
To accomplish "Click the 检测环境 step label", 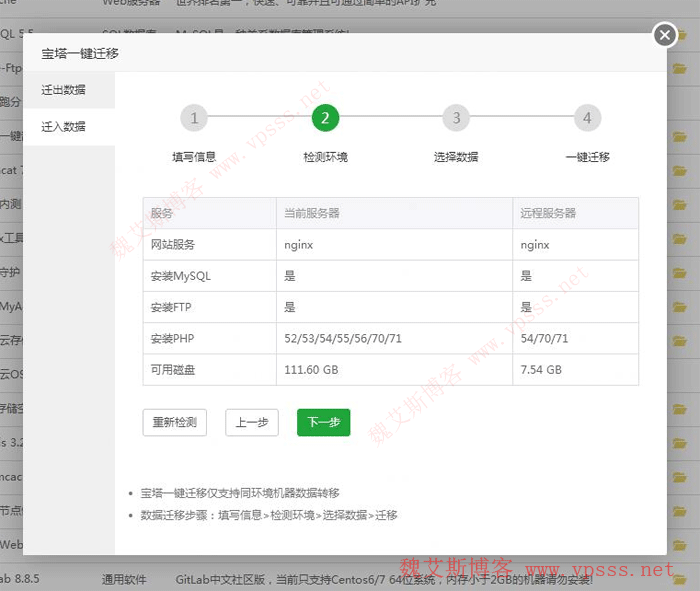I will [x=325, y=157].
